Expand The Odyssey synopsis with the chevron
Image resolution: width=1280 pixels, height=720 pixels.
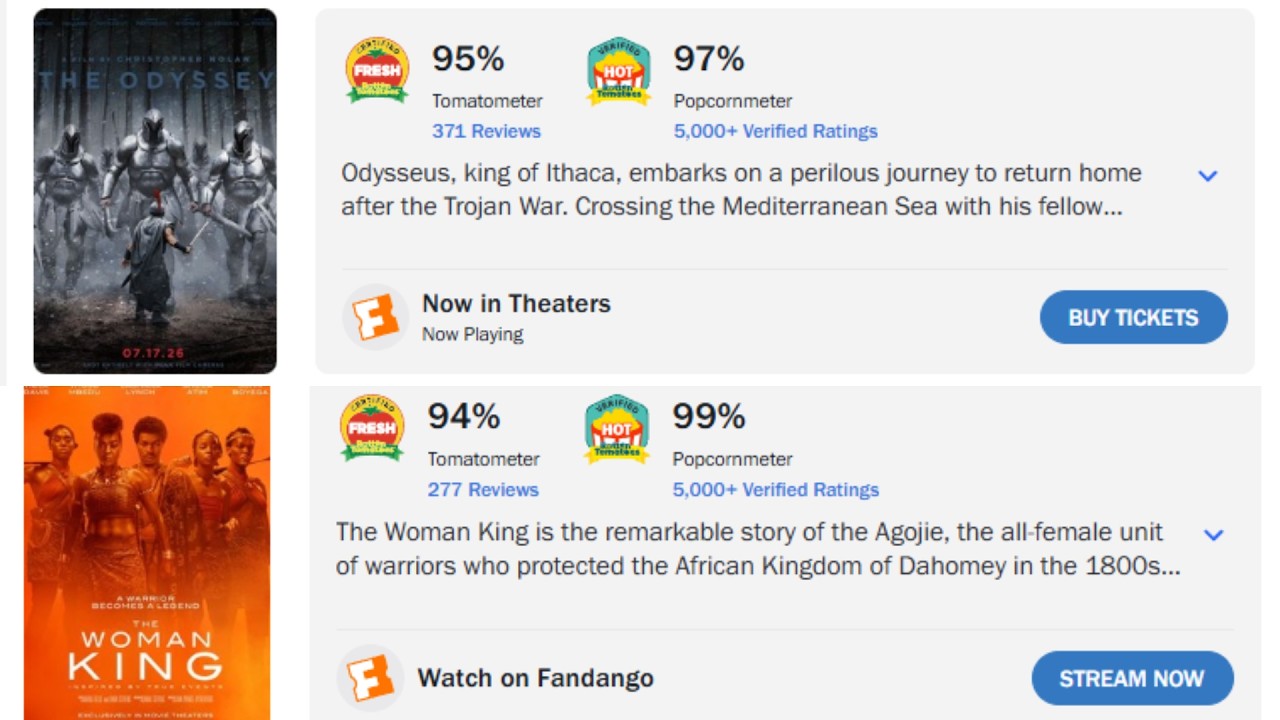click(1208, 176)
